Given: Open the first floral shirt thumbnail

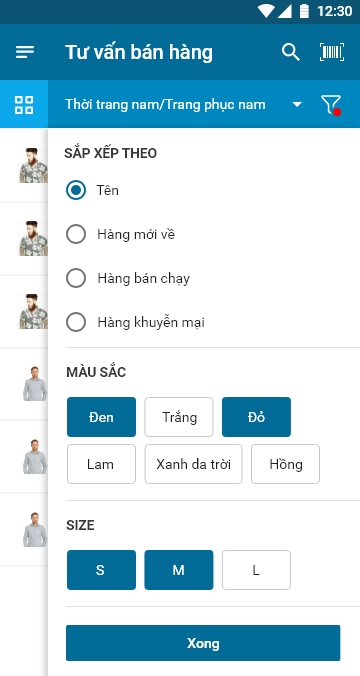Looking at the screenshot, I should pyautogui.click(x=34, y=165).
